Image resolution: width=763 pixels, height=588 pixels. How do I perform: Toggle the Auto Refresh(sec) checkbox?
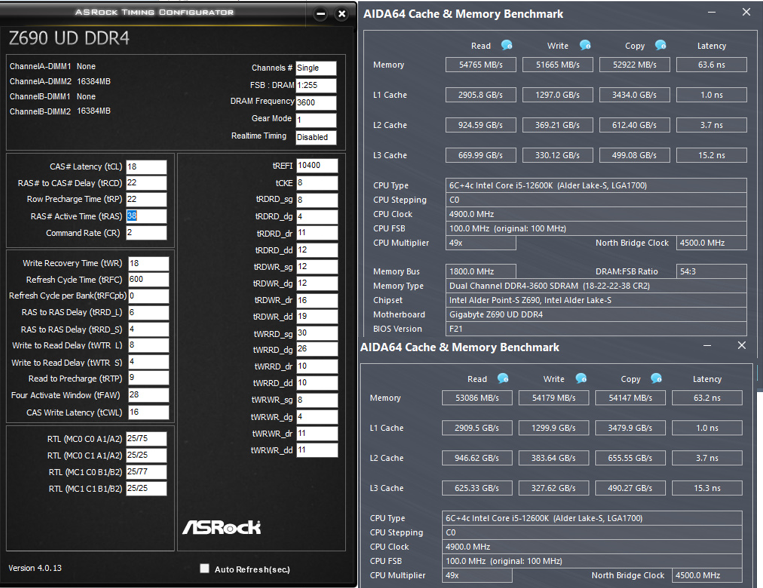click(204, 569)
